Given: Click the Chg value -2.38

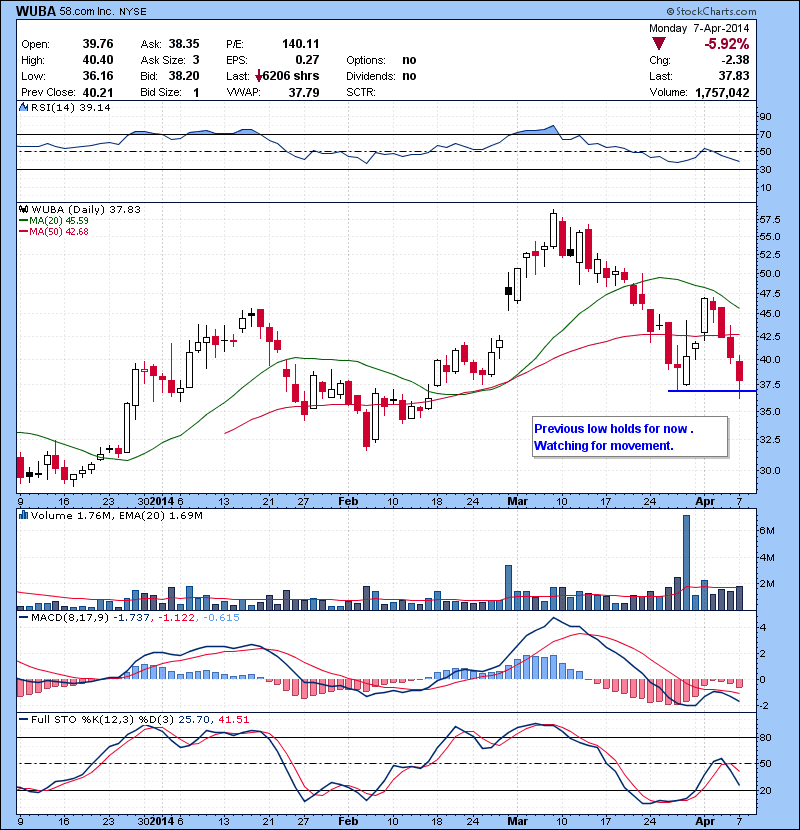Looking at the screenshot, I should click(735, 60).
